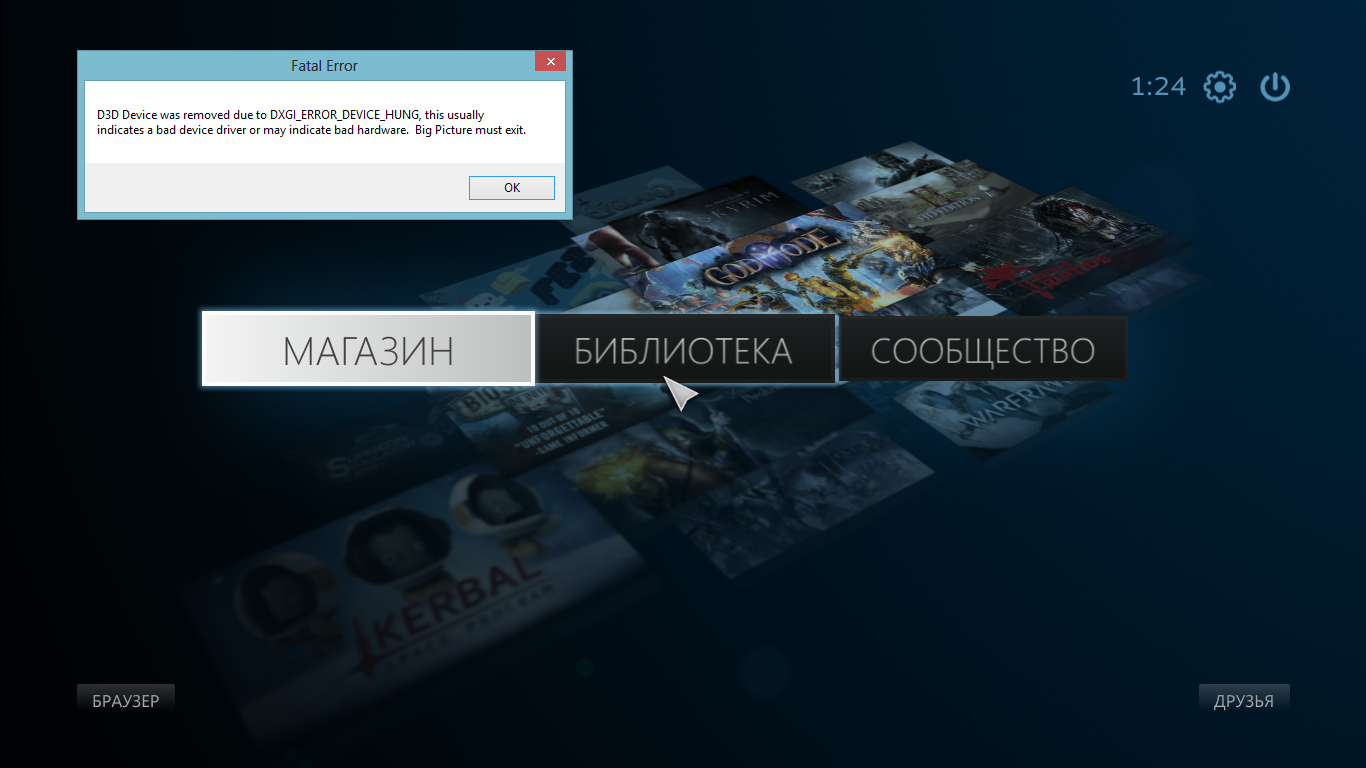The image size is (1366, 768).
Task: Open the МАГАЗИН store tile
Action: click(x=368, y=349)
